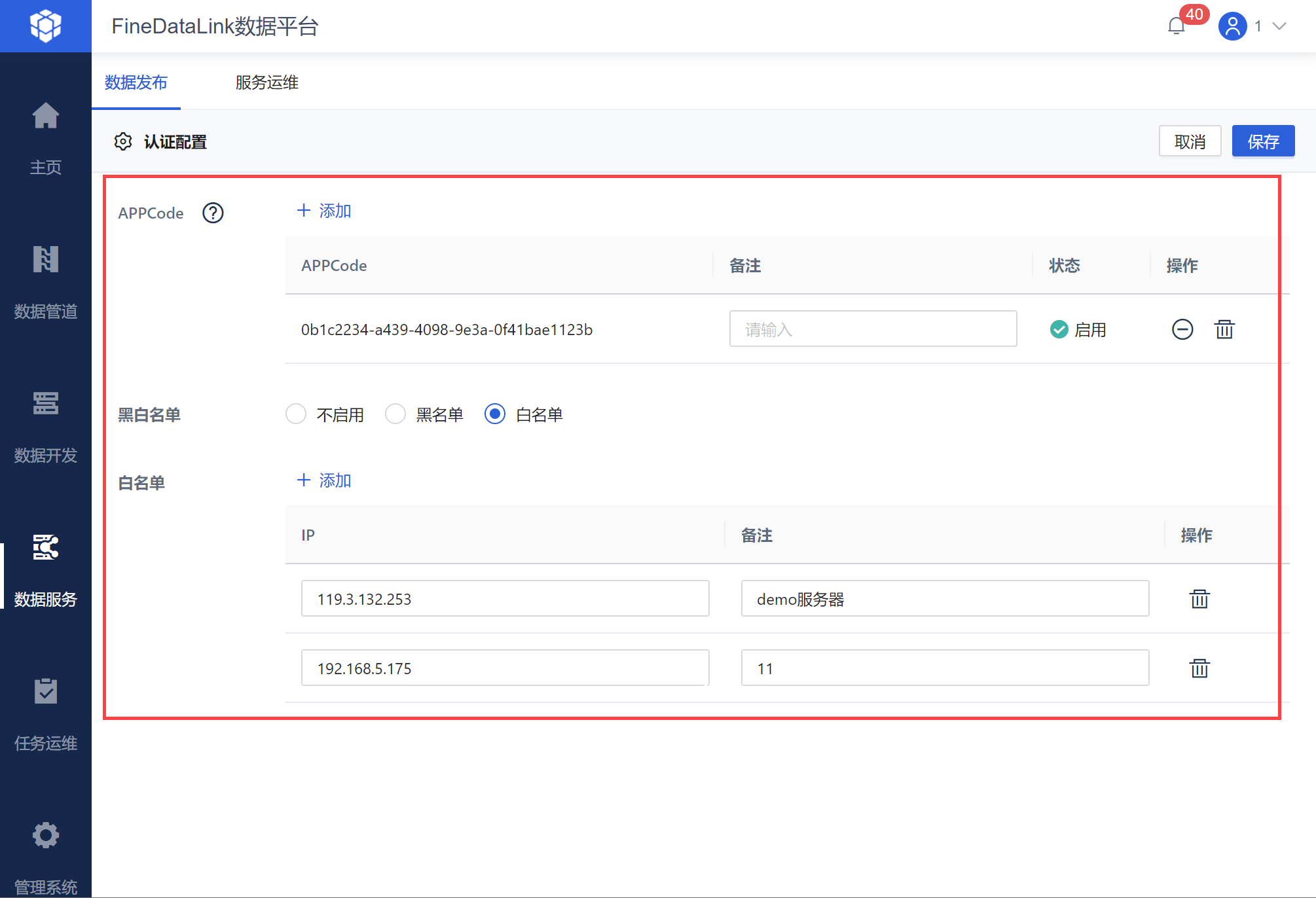Image resolution: width=1316 pixels, height=898 pixels.
Task: Delete the APPCode row using trash icon
Action: point(1224,329)
